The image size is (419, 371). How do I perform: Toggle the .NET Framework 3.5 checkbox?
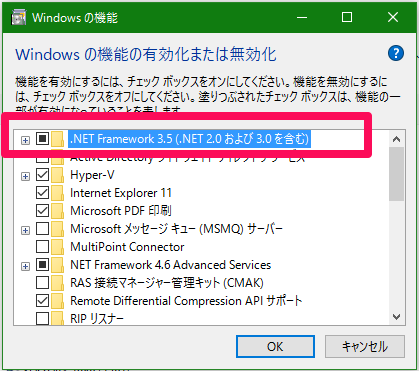[x=42, y=138]
